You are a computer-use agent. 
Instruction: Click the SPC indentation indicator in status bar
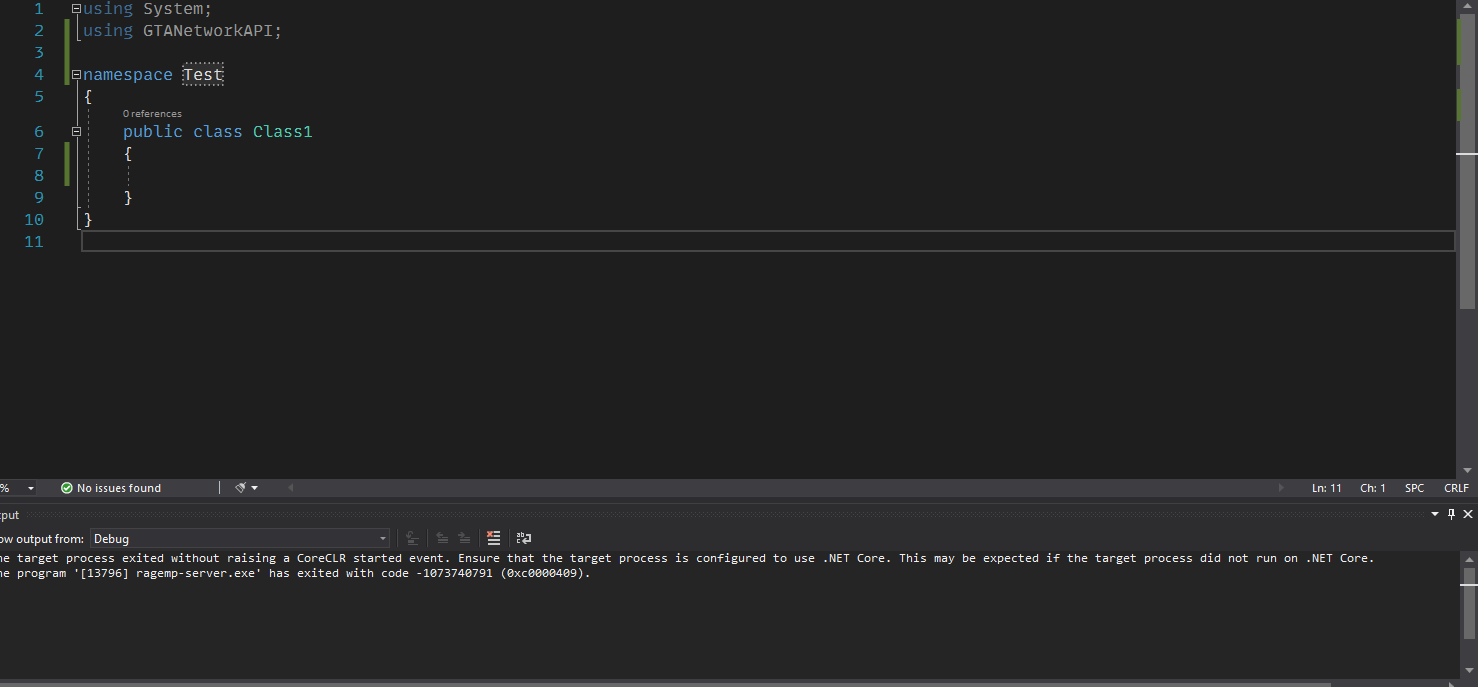tap(1414, 487)
